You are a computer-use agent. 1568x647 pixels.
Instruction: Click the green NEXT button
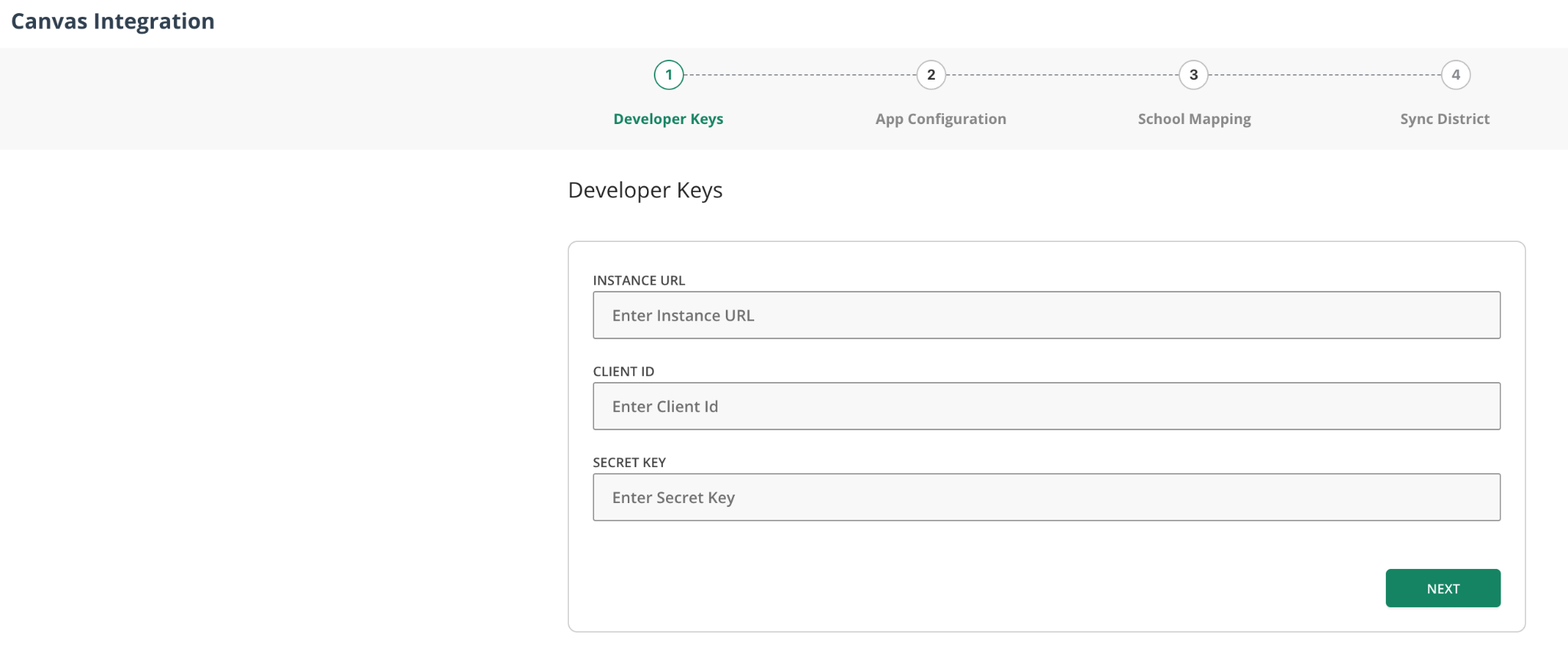tap(1443, 588)
